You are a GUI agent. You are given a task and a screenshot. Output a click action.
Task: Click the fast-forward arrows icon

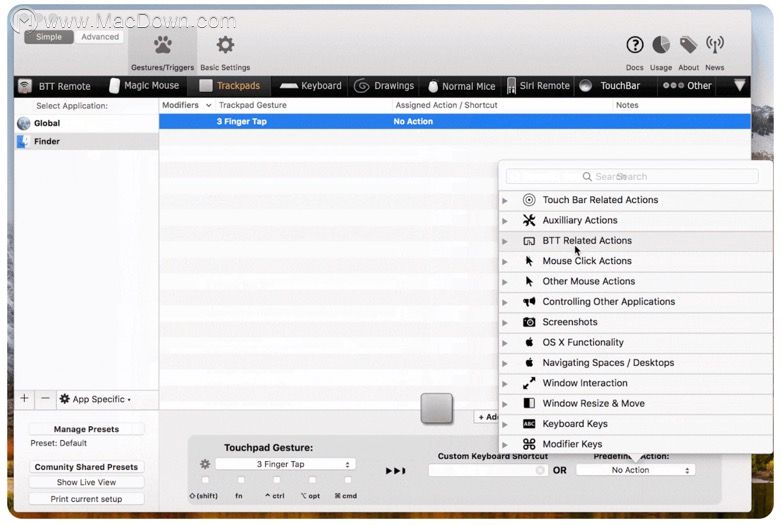click(395, 471)
